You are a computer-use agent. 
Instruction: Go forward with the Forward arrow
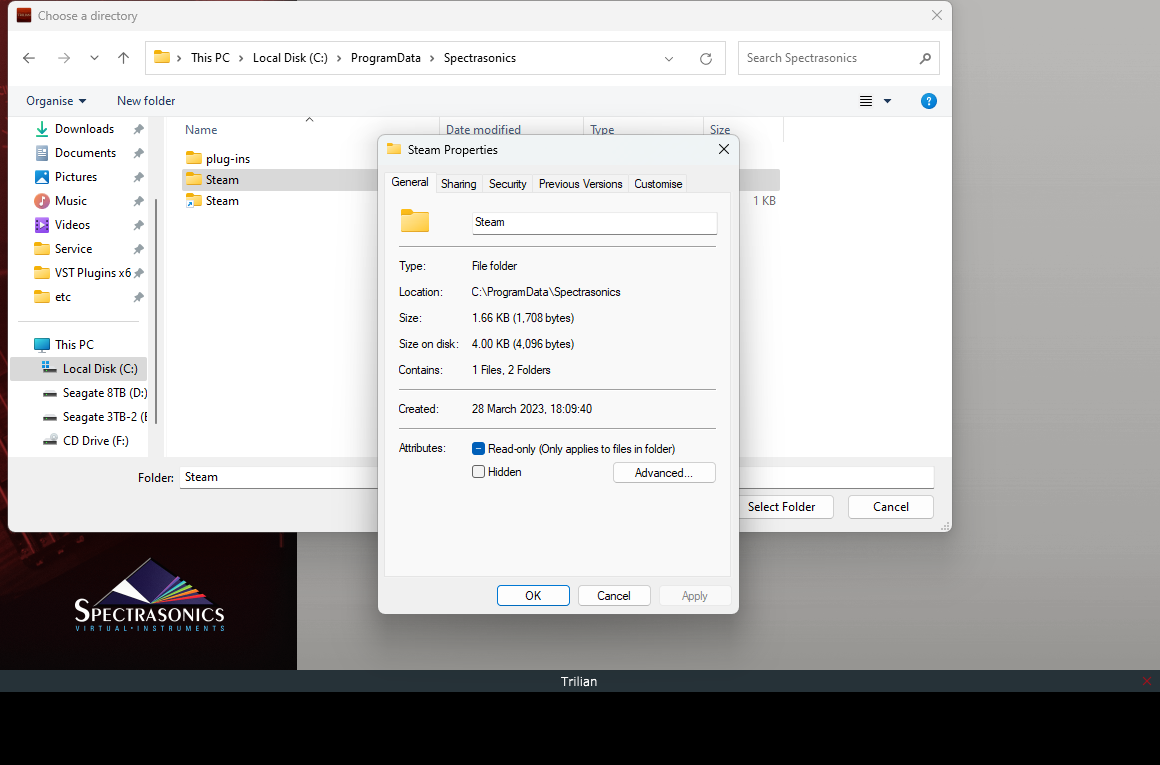[64, 58]
